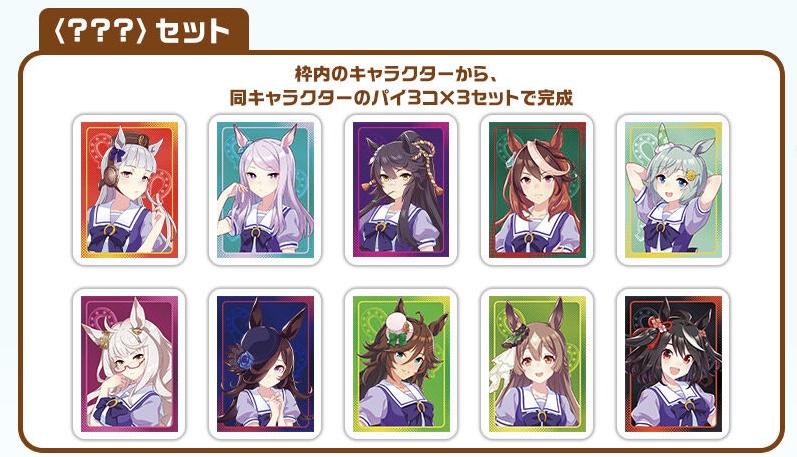This screenshot has height=457, width=797.
Task: Pick the black twin-tail girl on black card
Action: [x=673, y=364]
